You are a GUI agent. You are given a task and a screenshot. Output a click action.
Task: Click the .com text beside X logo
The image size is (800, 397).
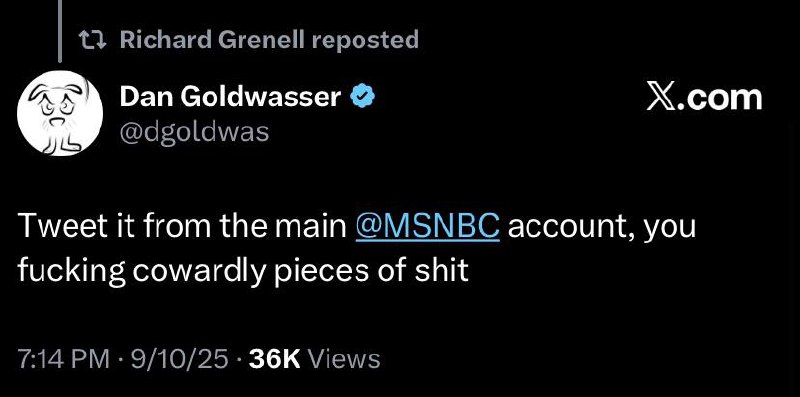[721, 99]
